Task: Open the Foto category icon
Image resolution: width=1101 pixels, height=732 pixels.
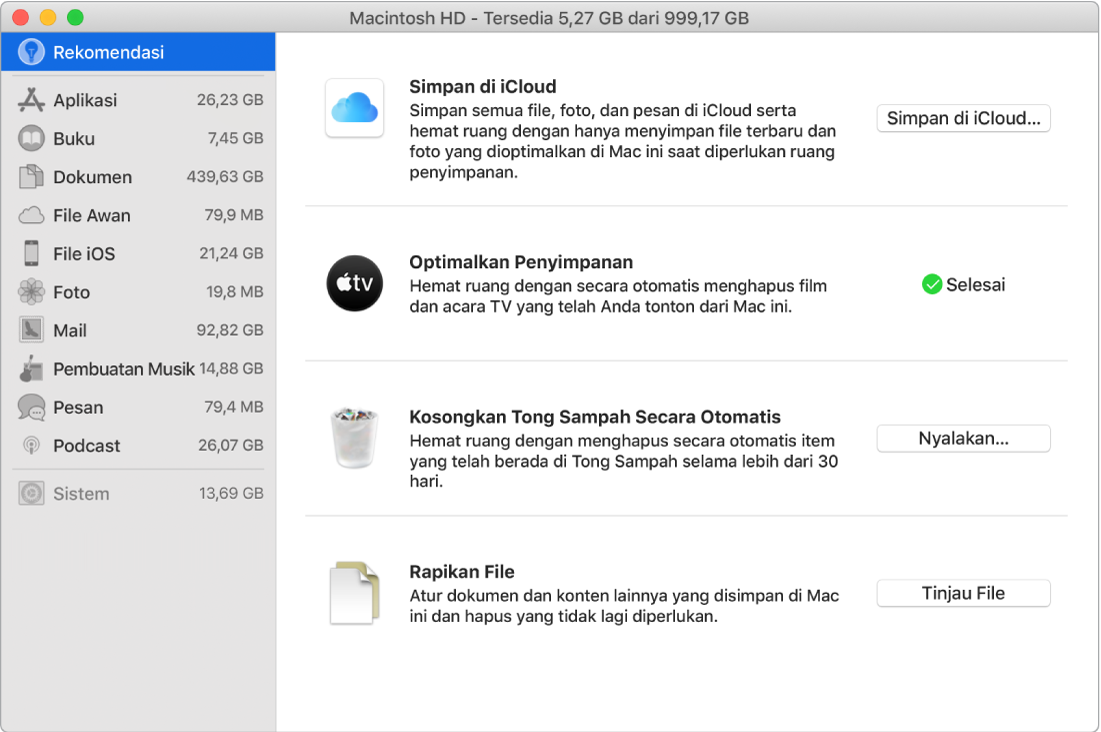Action: 32,292
